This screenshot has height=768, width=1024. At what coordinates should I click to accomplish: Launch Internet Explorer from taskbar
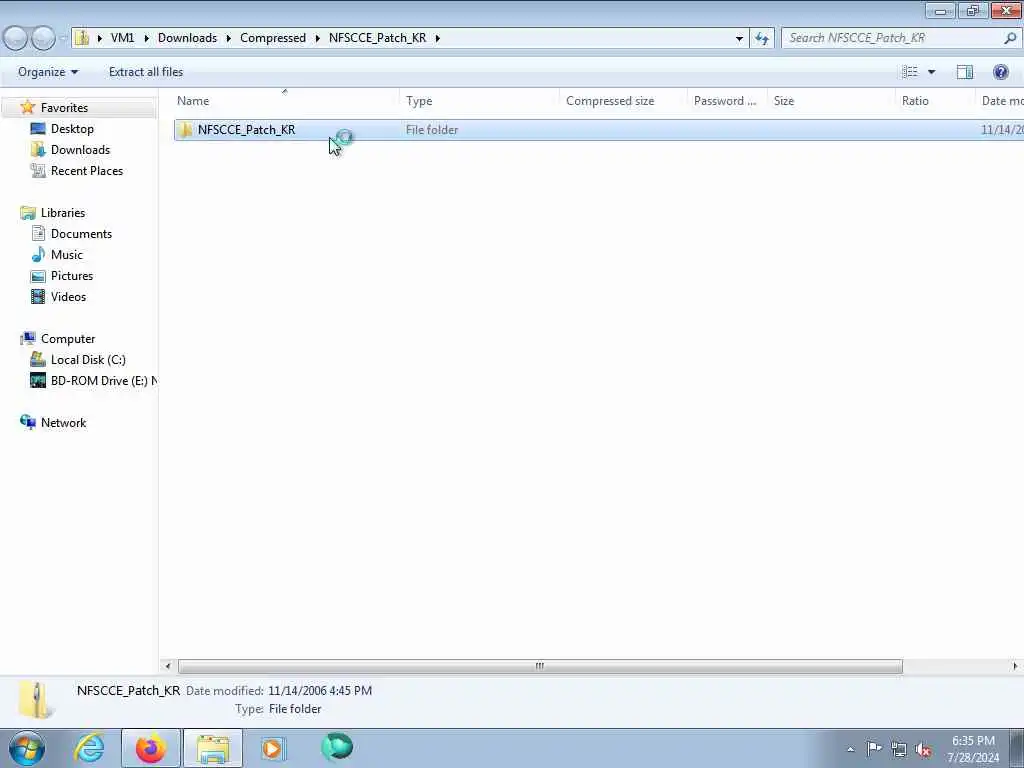(x=89, y=748)
